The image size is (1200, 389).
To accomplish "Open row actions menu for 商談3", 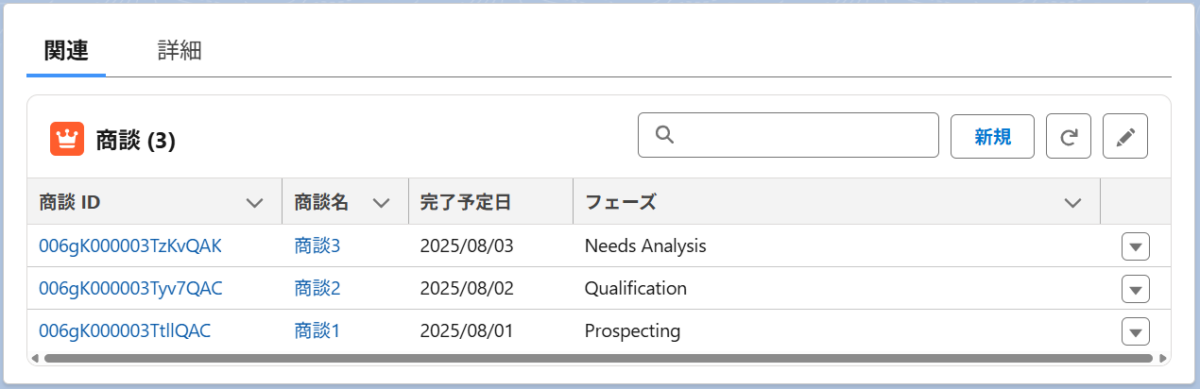I will click(x=1135, y=246).
